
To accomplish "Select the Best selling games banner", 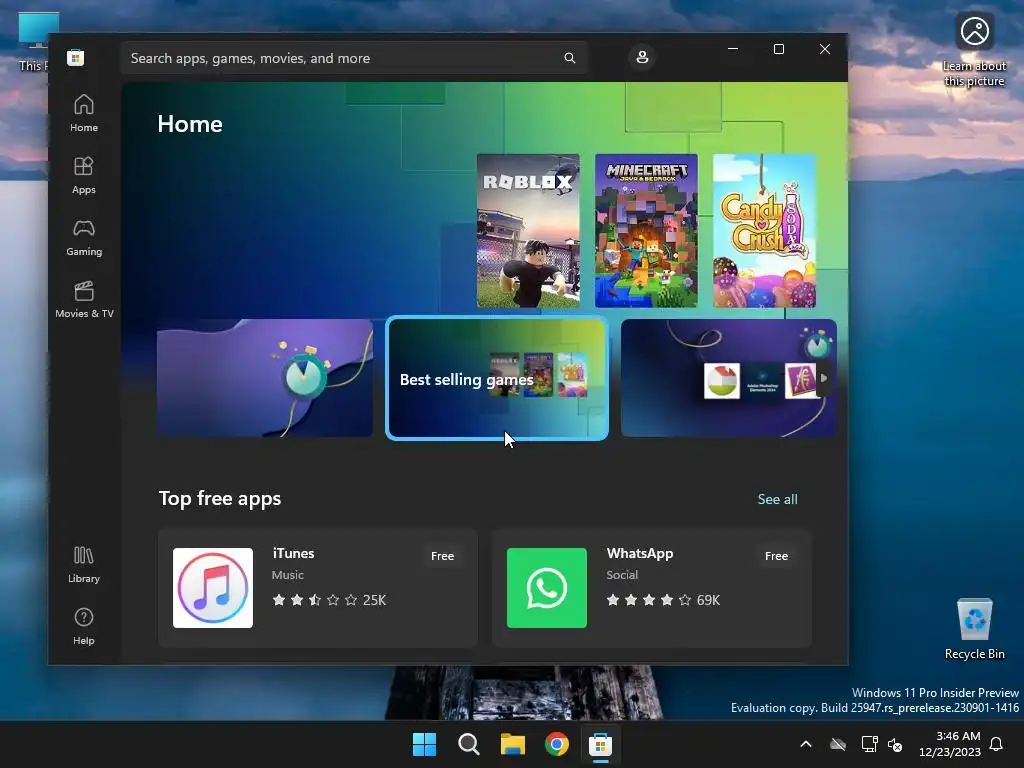I will click(497, 378).
